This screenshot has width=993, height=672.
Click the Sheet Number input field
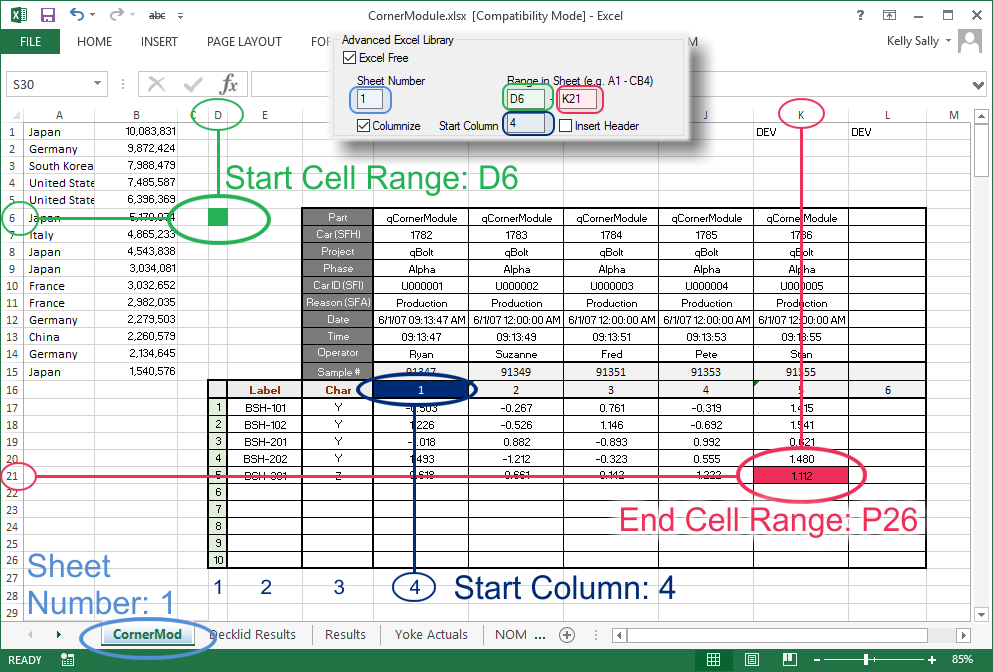370,99
